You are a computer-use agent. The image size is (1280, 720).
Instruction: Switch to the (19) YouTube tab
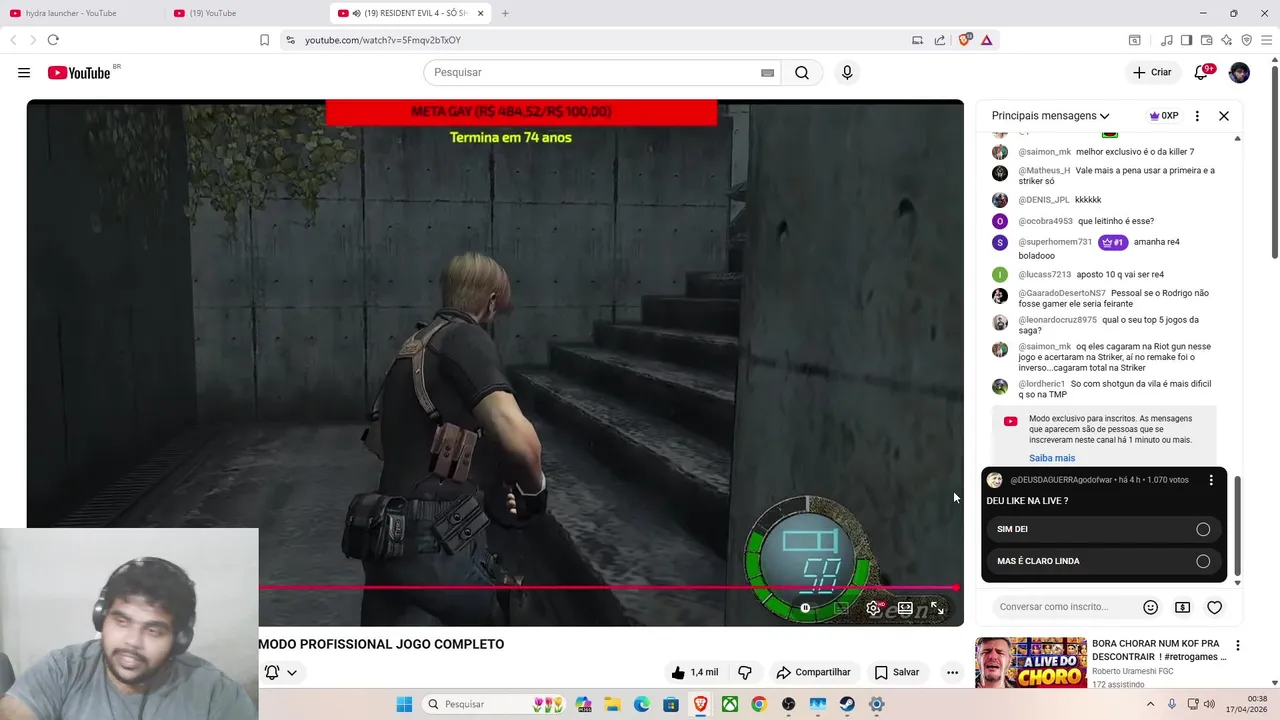(x=245, y=13)
